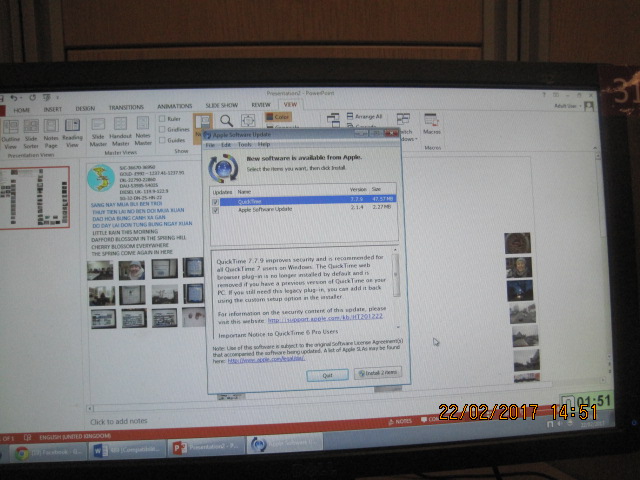Select Color mode in the View ribbon

pos(278,117)
